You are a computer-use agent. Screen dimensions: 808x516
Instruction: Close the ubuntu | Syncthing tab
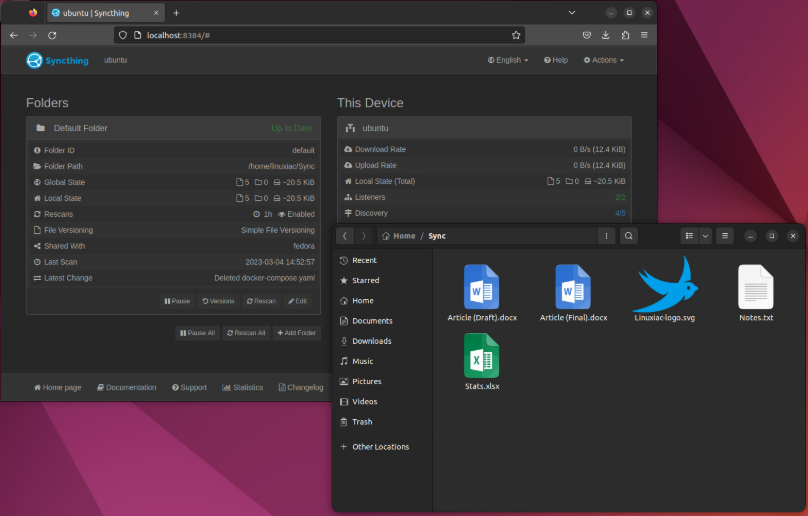(x=156, y=13)
